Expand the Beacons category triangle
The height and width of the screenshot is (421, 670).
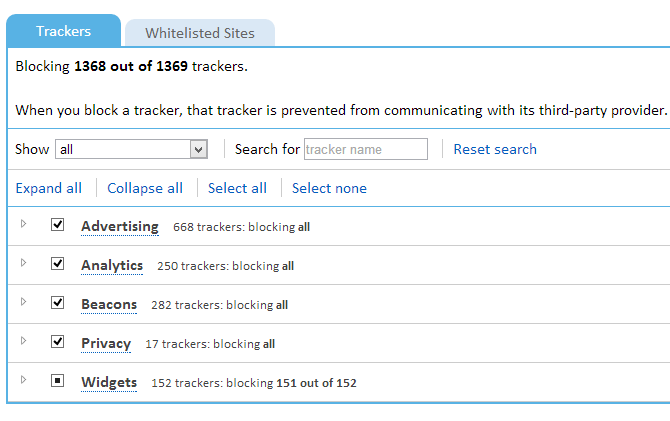(x=23, y=302)
